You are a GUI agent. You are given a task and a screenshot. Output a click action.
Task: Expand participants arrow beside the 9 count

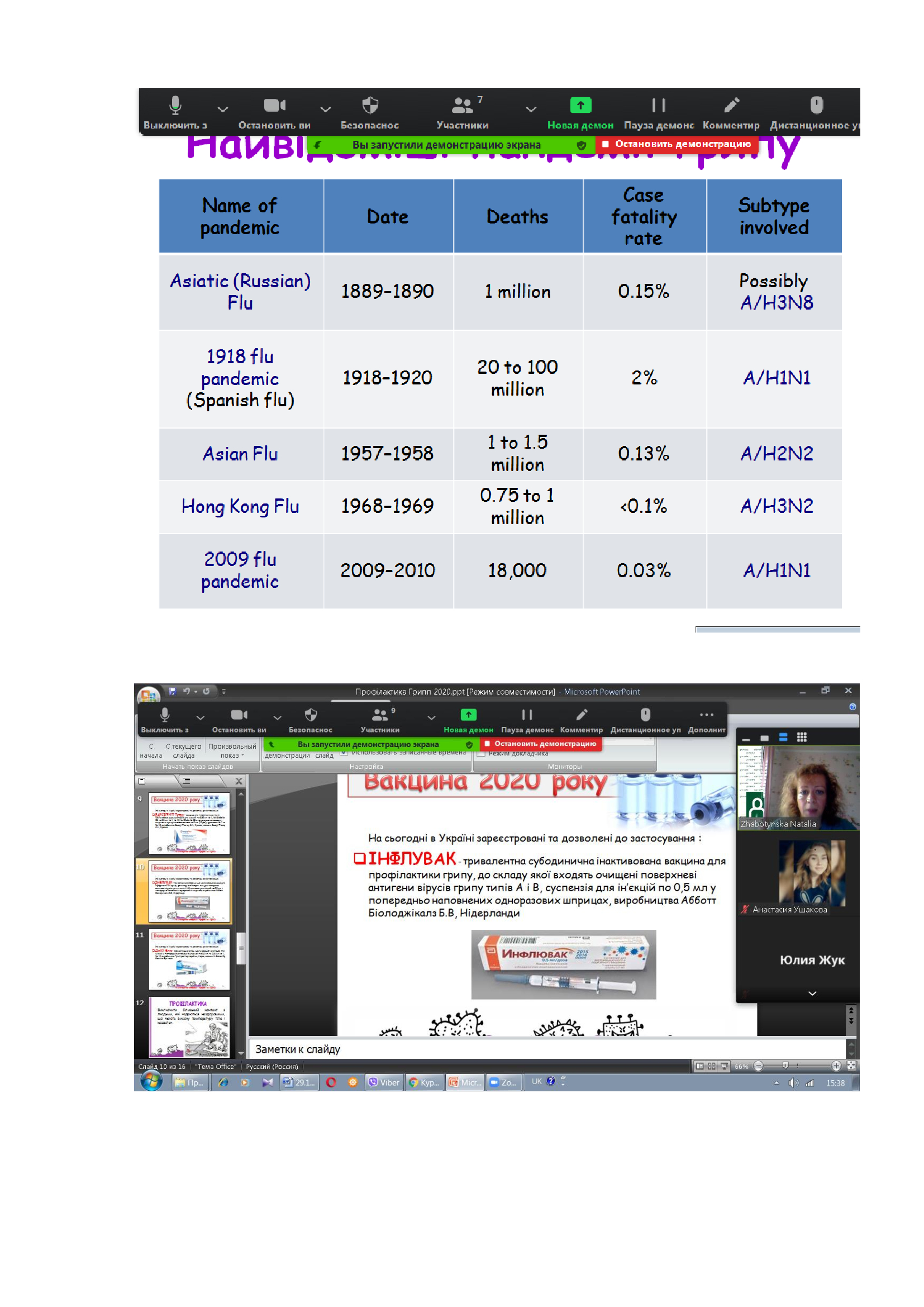pyautogui.click(x=432, y=719)
